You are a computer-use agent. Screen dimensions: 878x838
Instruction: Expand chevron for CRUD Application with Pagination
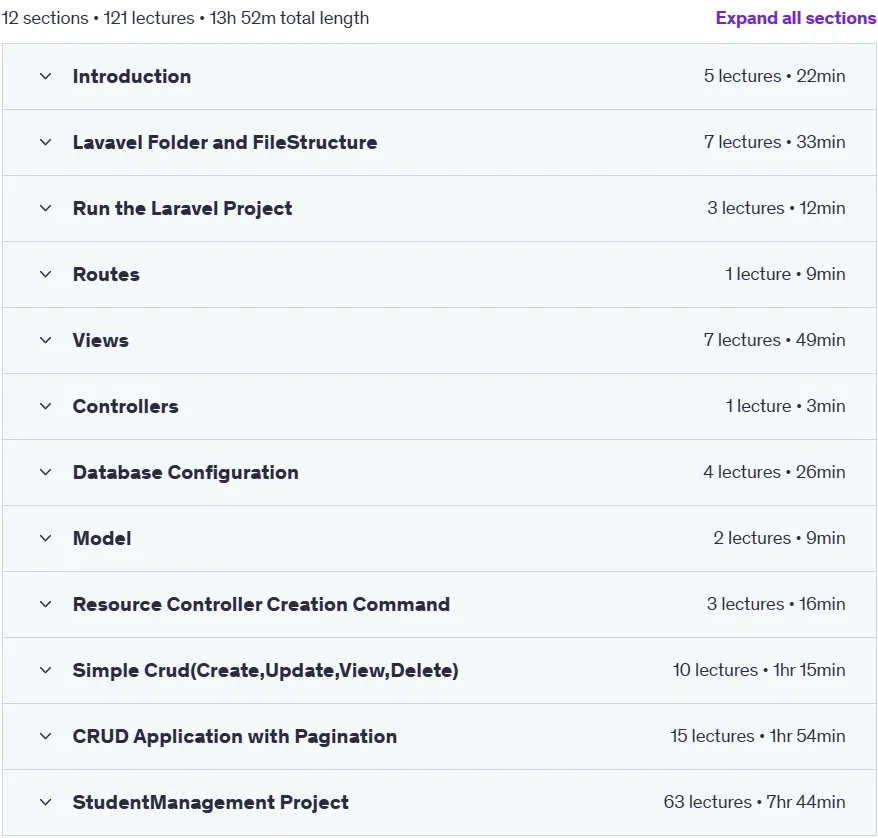click(45, 737)
